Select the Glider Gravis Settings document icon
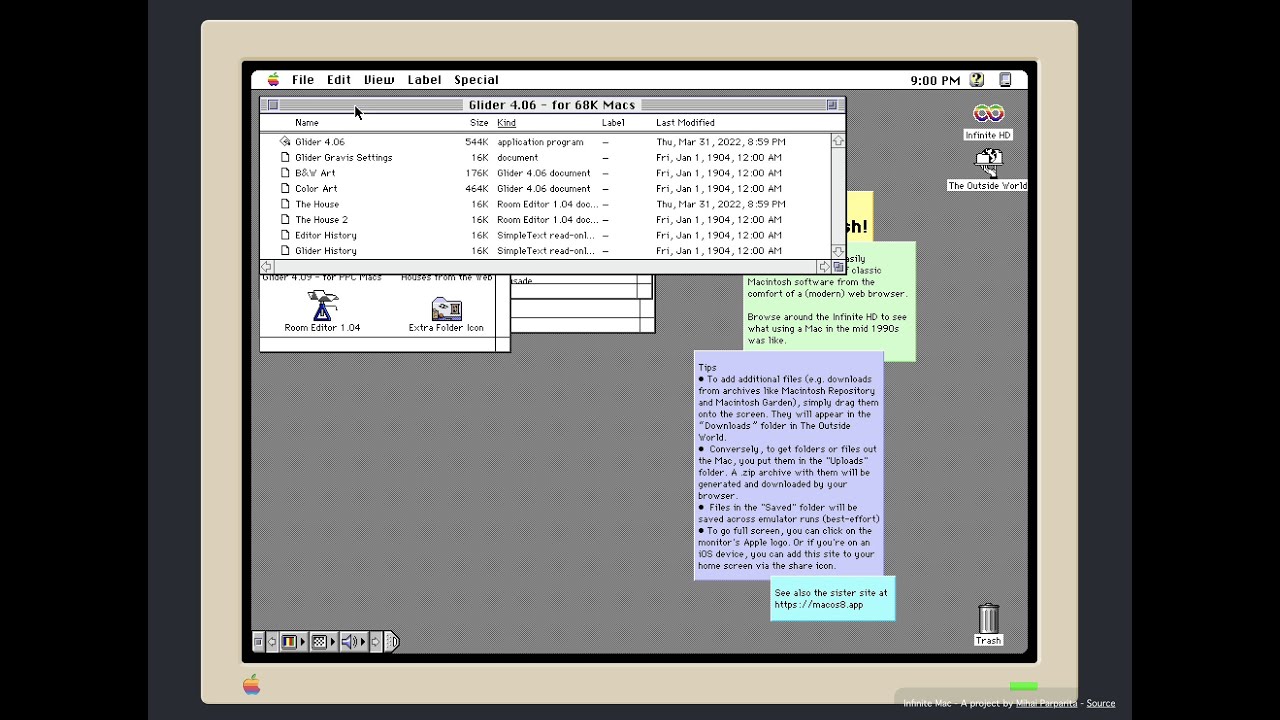1280x720 pixels. coord(285,157)
